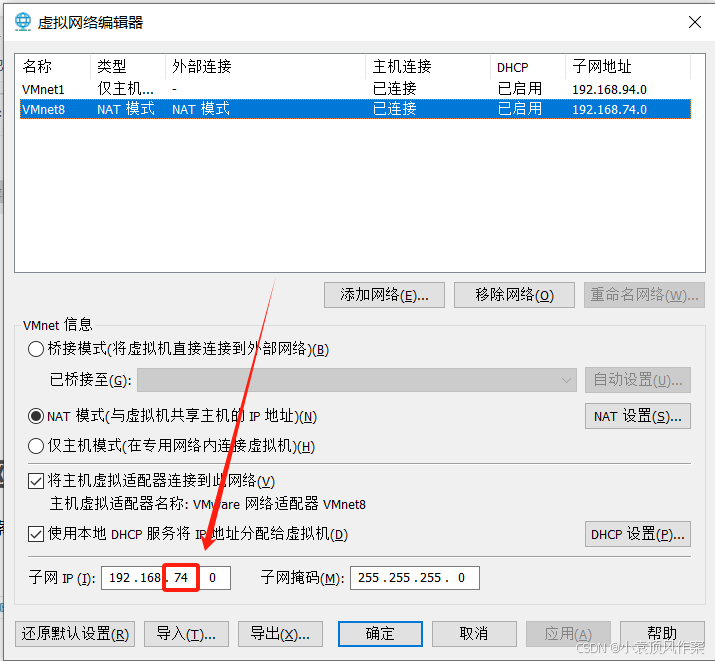
Task: Click the 名称 column header
Action: pos(37,67)
